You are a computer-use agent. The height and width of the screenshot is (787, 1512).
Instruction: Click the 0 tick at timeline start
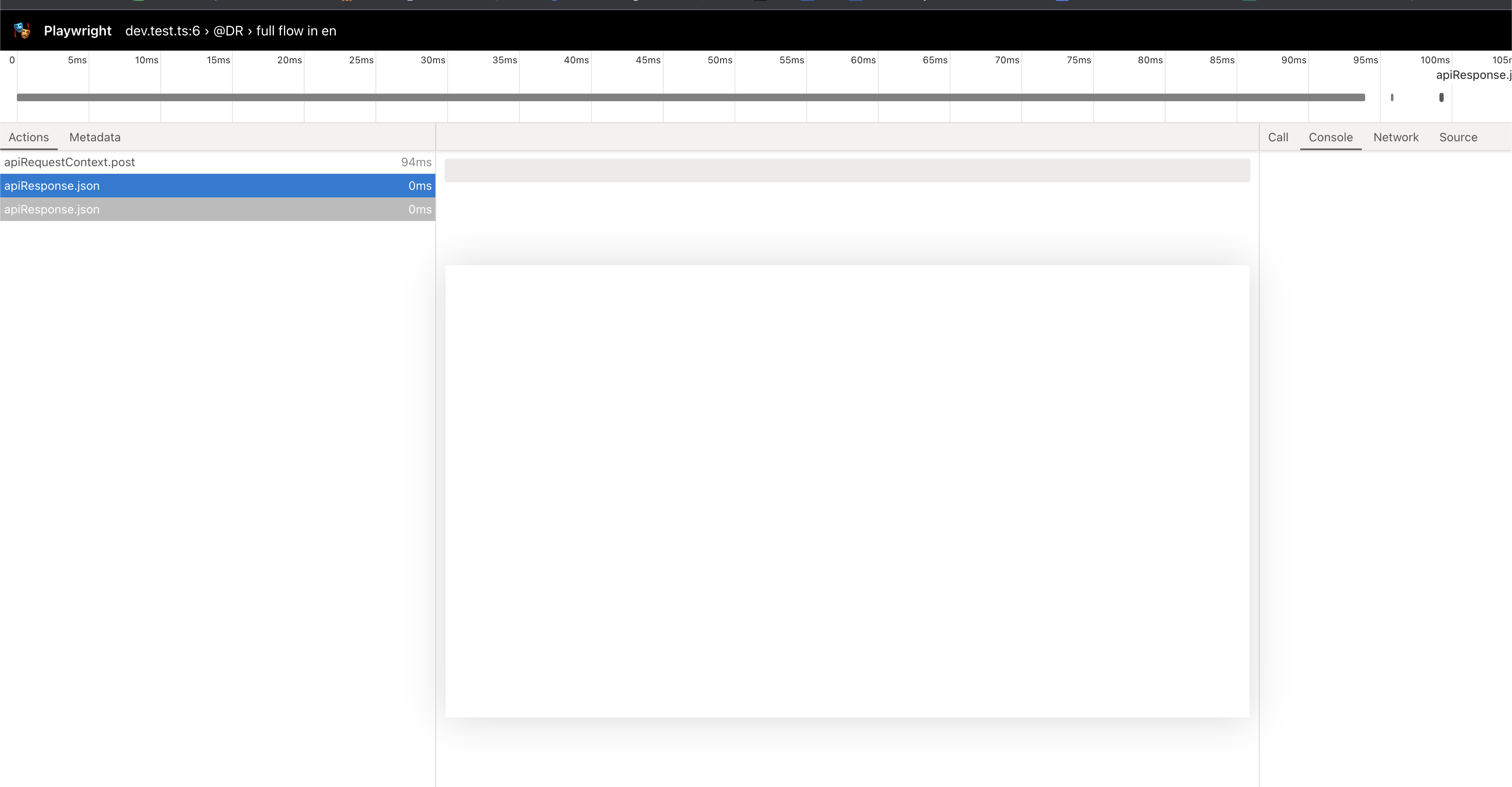12,60
